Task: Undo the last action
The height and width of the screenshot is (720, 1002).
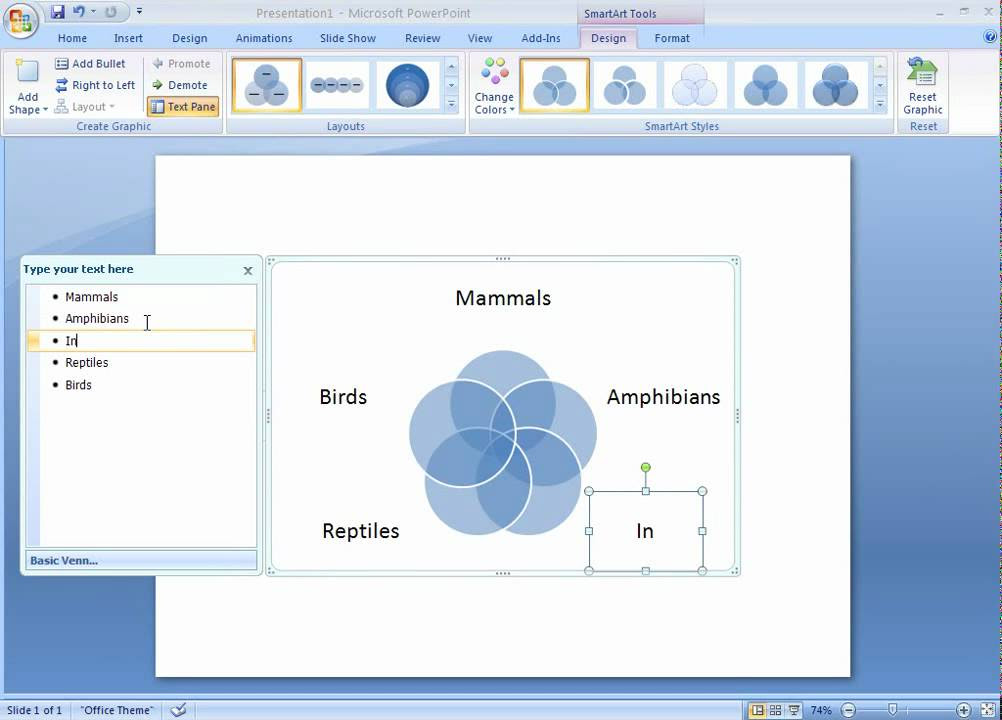Action: tap(78, 11)
